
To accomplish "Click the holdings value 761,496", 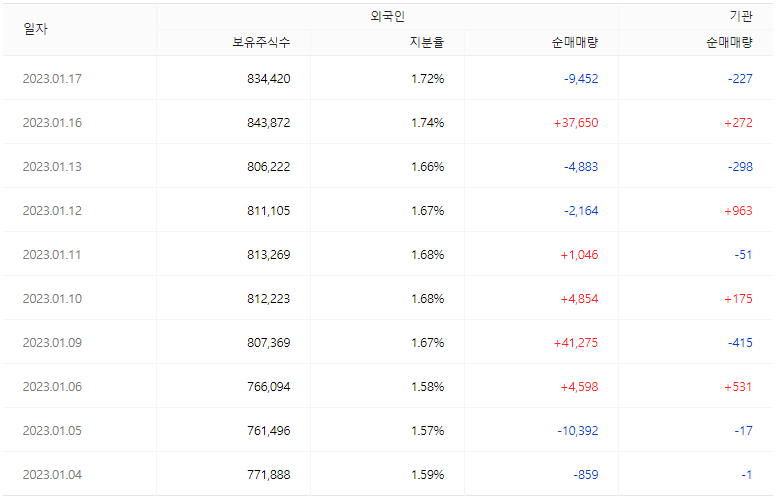I will point(269,431).
